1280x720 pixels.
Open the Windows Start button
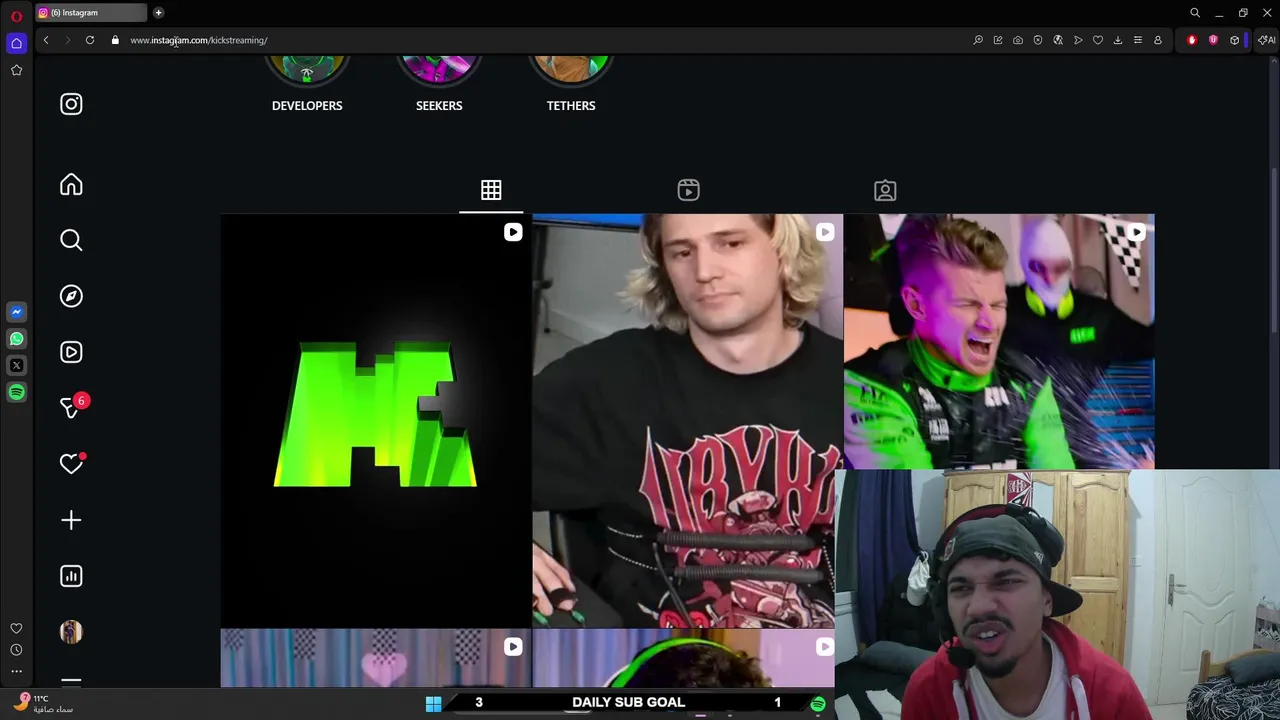click(433, 704)
